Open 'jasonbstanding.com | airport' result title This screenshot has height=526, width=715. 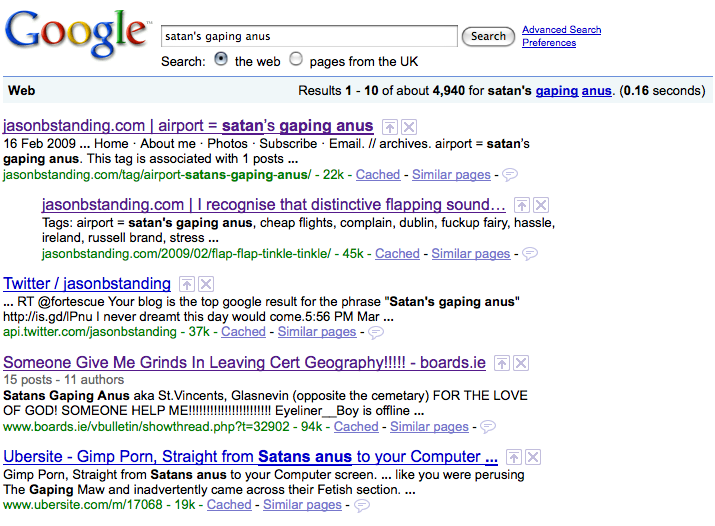[188, 126]
